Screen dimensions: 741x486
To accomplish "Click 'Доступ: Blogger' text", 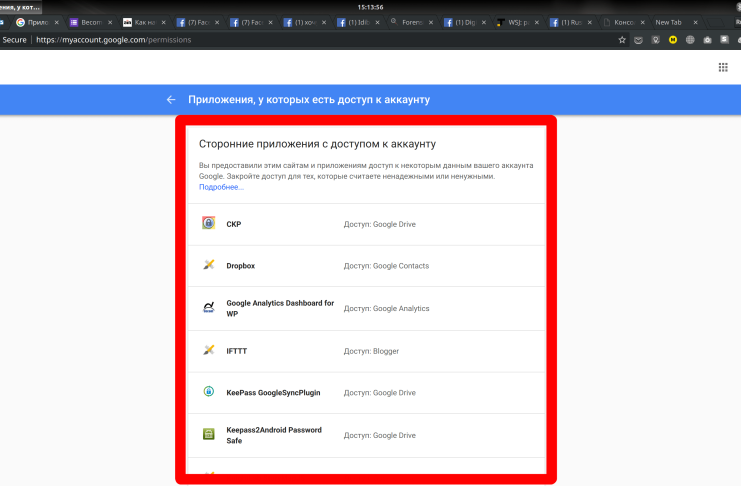I will pos(371,351).
